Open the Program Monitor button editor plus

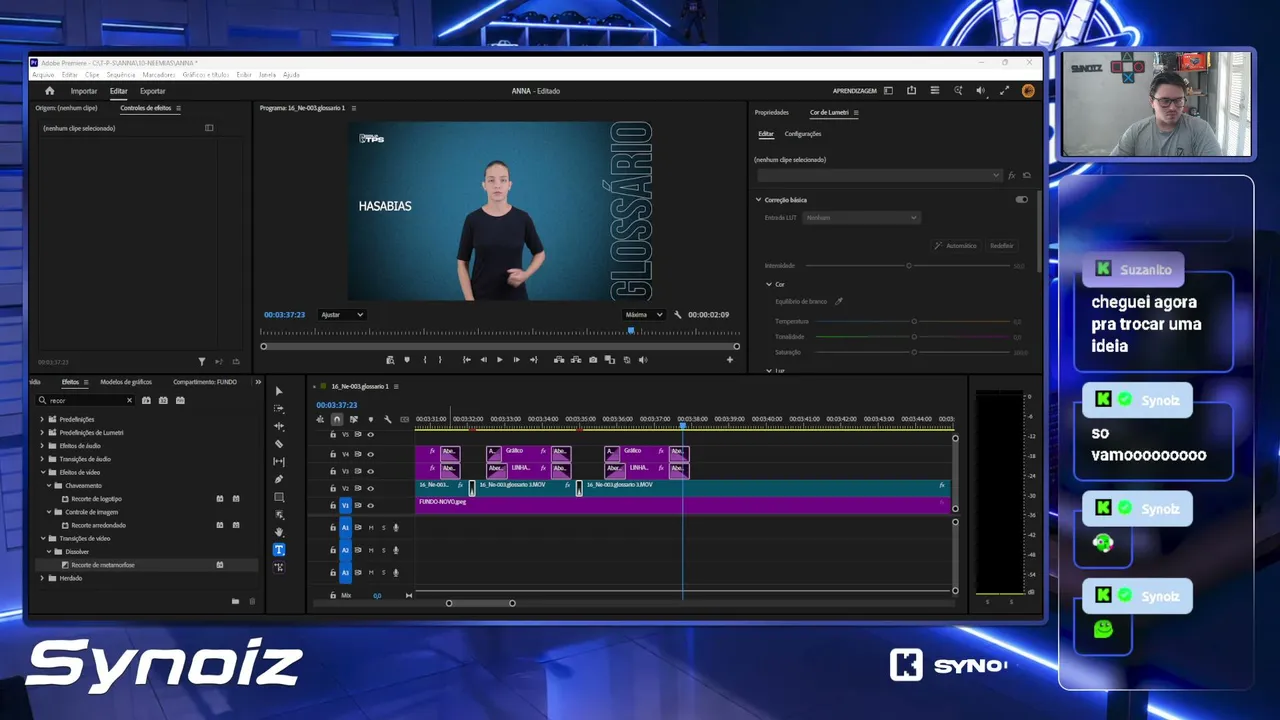[x=730, y=360]
